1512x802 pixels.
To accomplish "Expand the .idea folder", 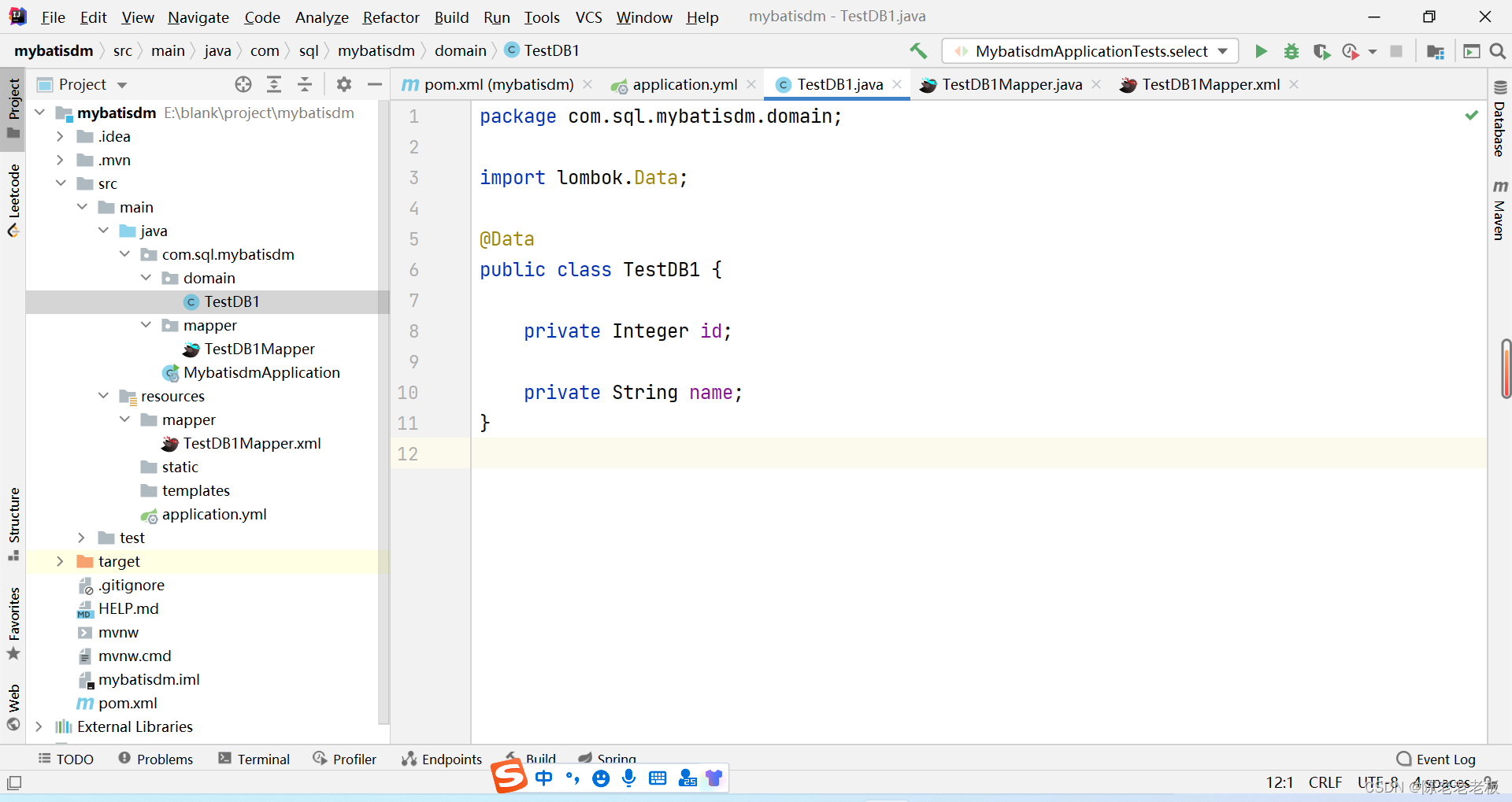I will pyautogui.click(x=60, y=136).
